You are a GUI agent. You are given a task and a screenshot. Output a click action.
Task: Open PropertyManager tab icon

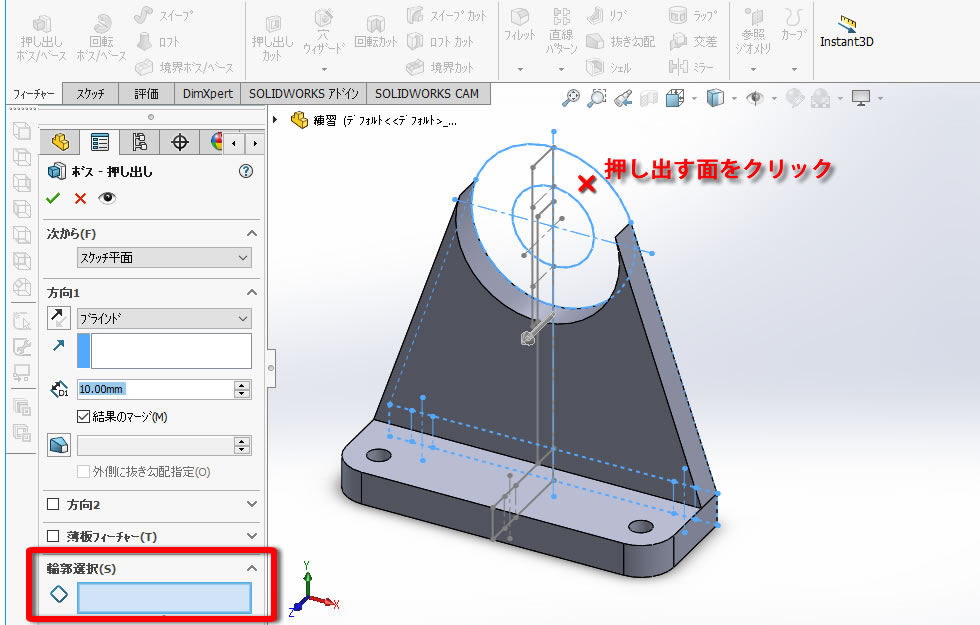pos(99,142)
